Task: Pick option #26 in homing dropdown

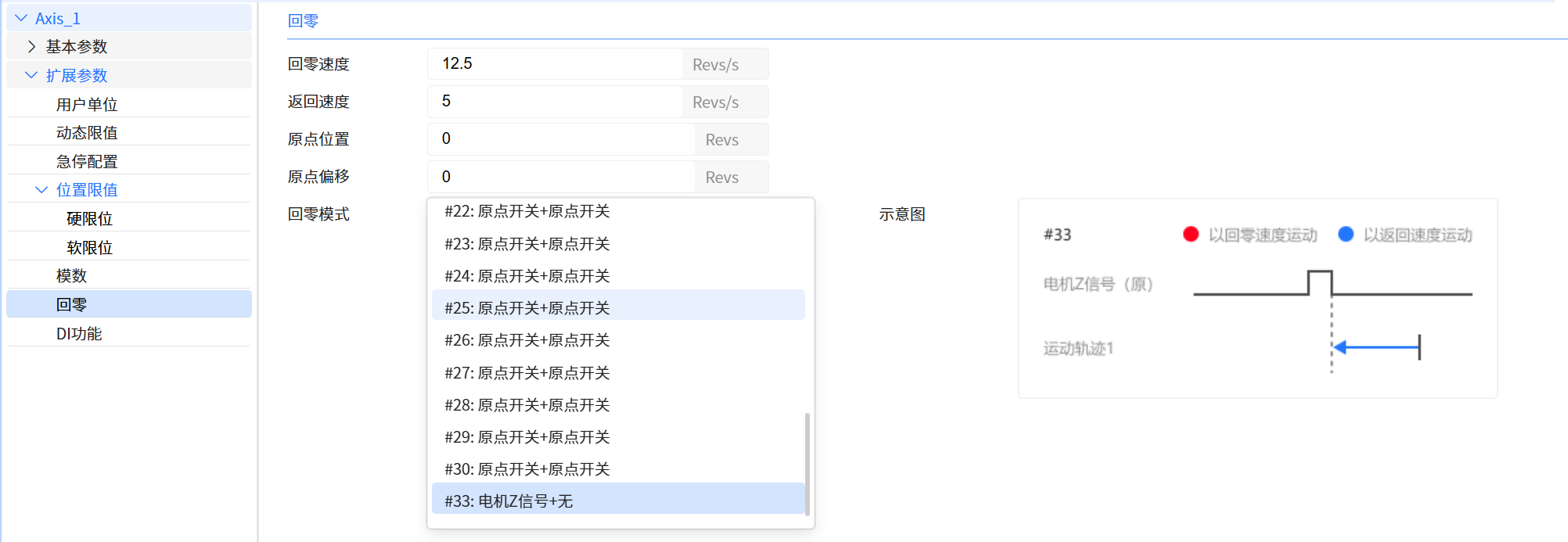Action: click(x=618, y=339)
